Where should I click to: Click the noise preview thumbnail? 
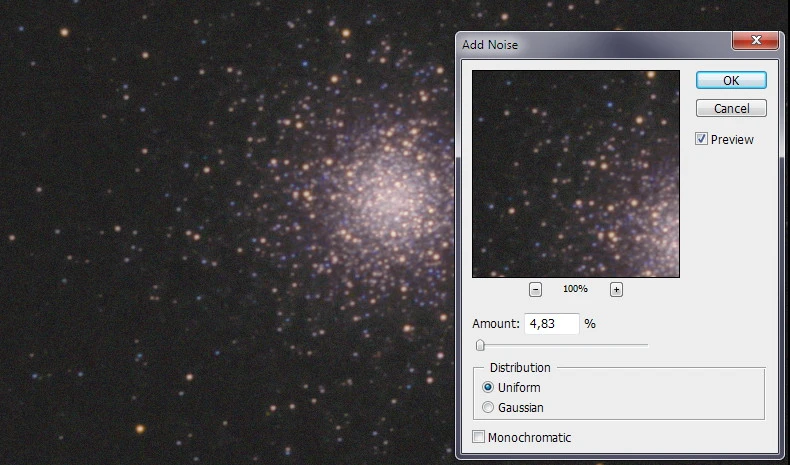pos(576,173)
